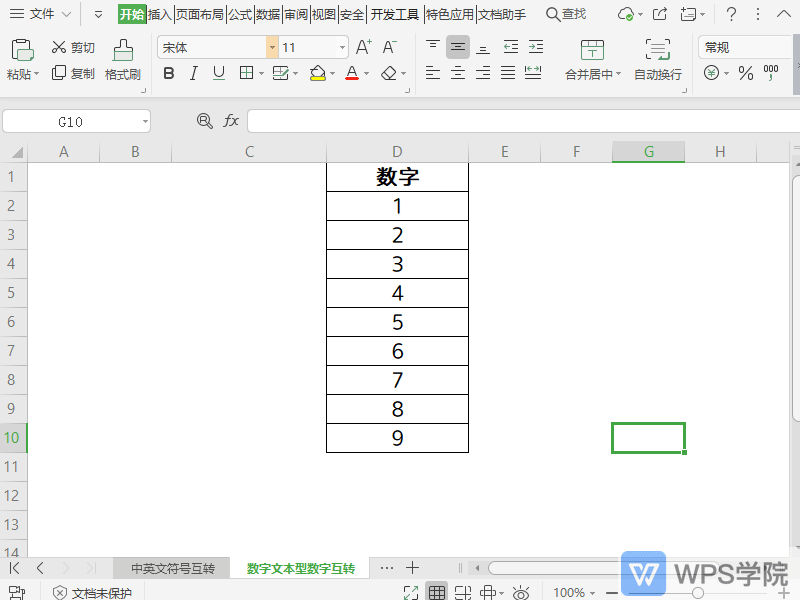Decrease indent in the ribbon
Viewport: 800px width, 600px height.
coord(511,47)
